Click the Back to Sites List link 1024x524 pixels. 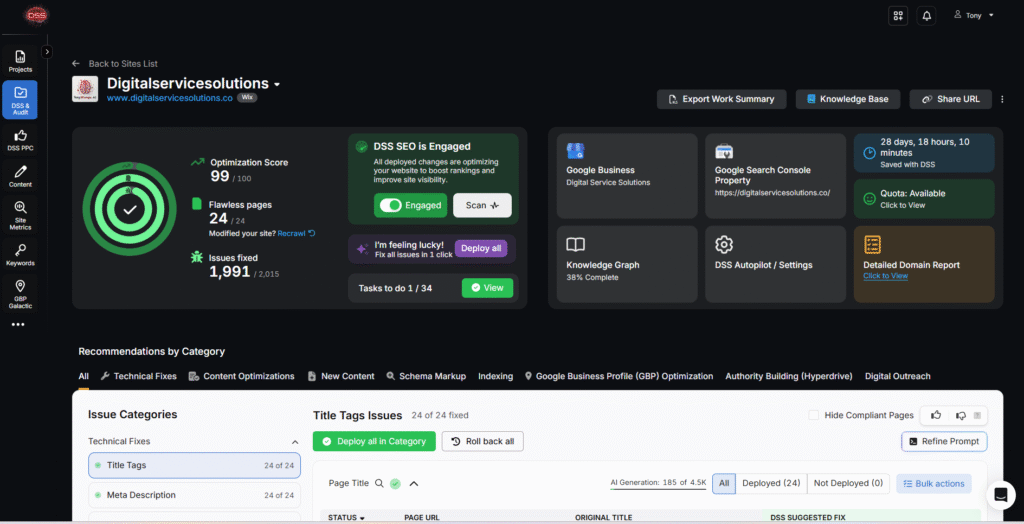click(x=115, y=64)
